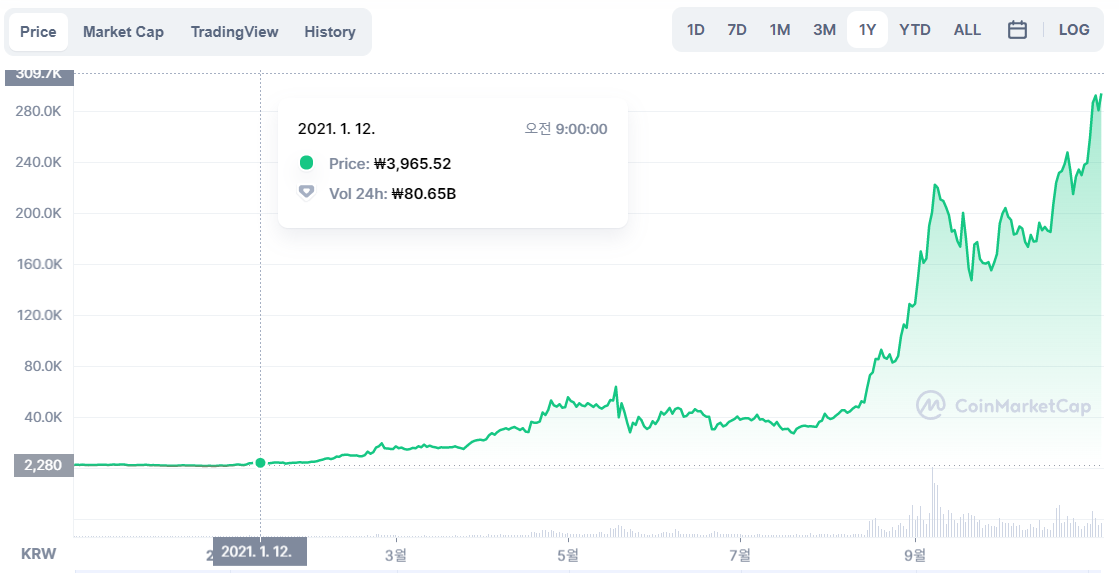Click the 240.0K y-axis label
Screen dimensions: 1119x573
click(39, 162)
